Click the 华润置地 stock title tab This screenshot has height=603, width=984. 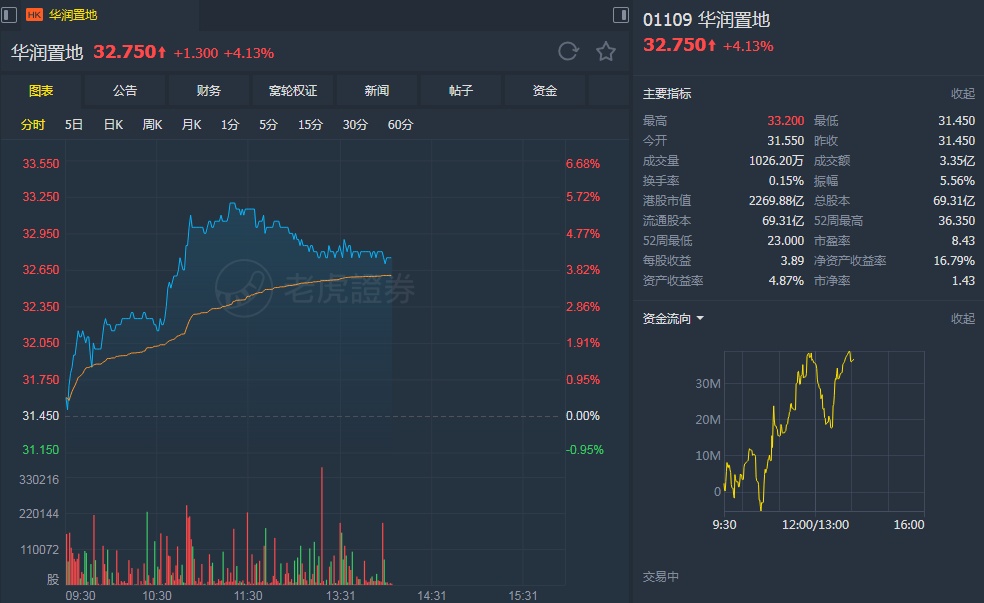pyautogui.click(x=72, y=15)
